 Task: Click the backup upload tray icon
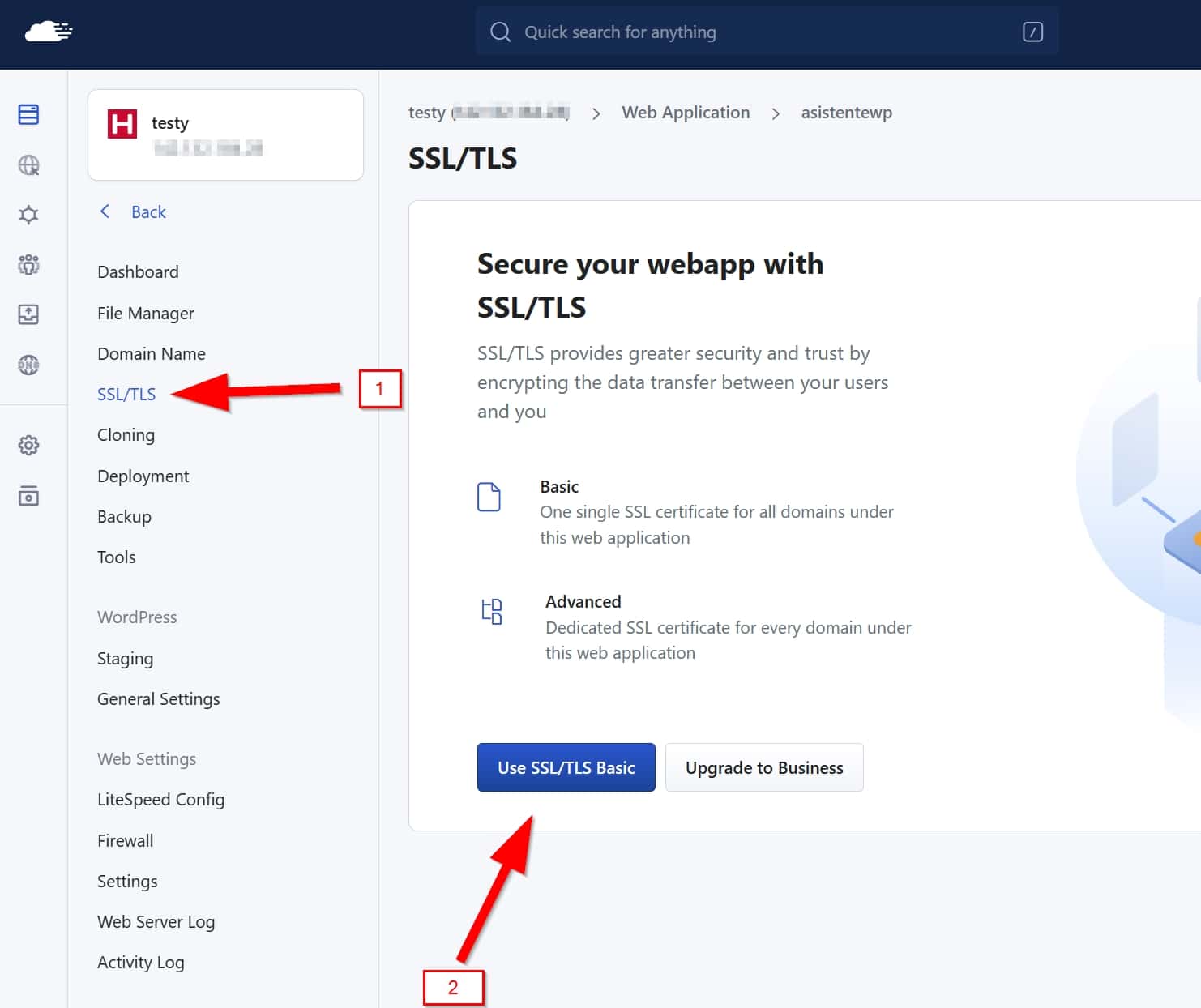(28, 314)
